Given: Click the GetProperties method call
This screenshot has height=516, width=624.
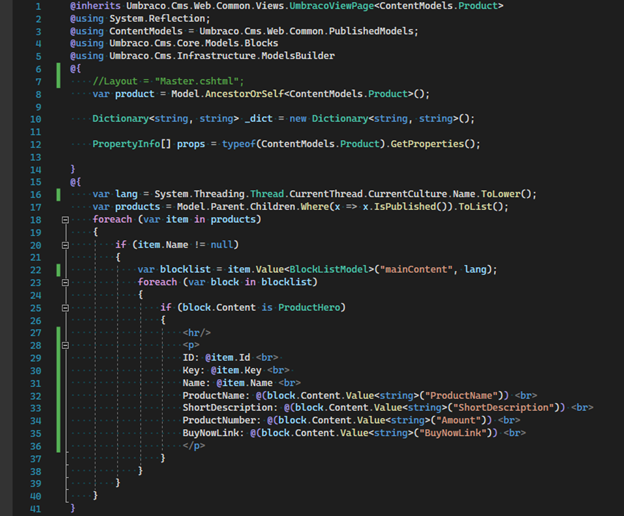Looking at the screenshot, I should [427, 144].
